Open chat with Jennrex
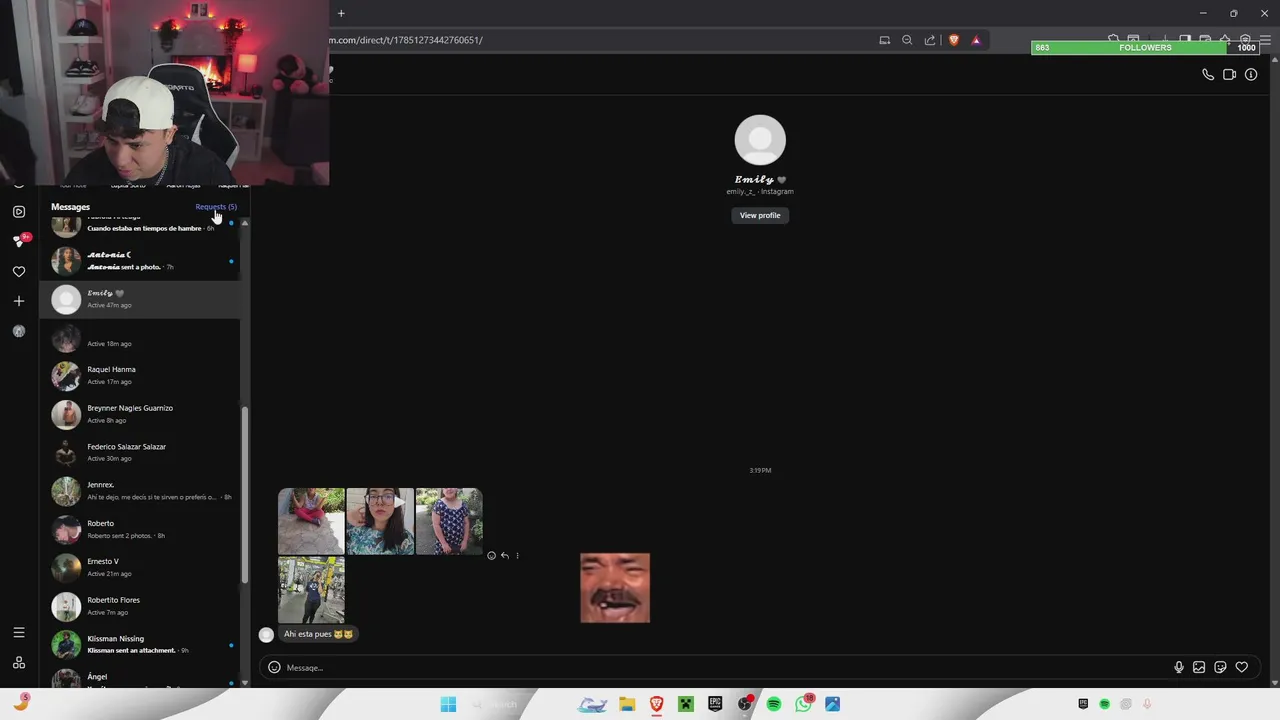The width and height of the screenshot is (1280, 720). pos(140,491)
